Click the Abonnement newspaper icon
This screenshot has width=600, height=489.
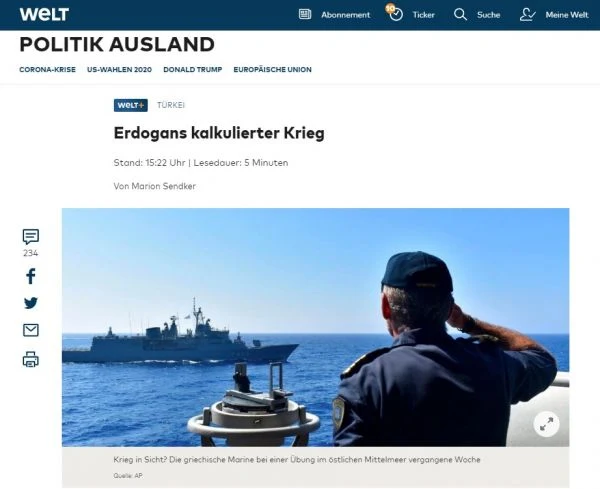click(305, 15)
